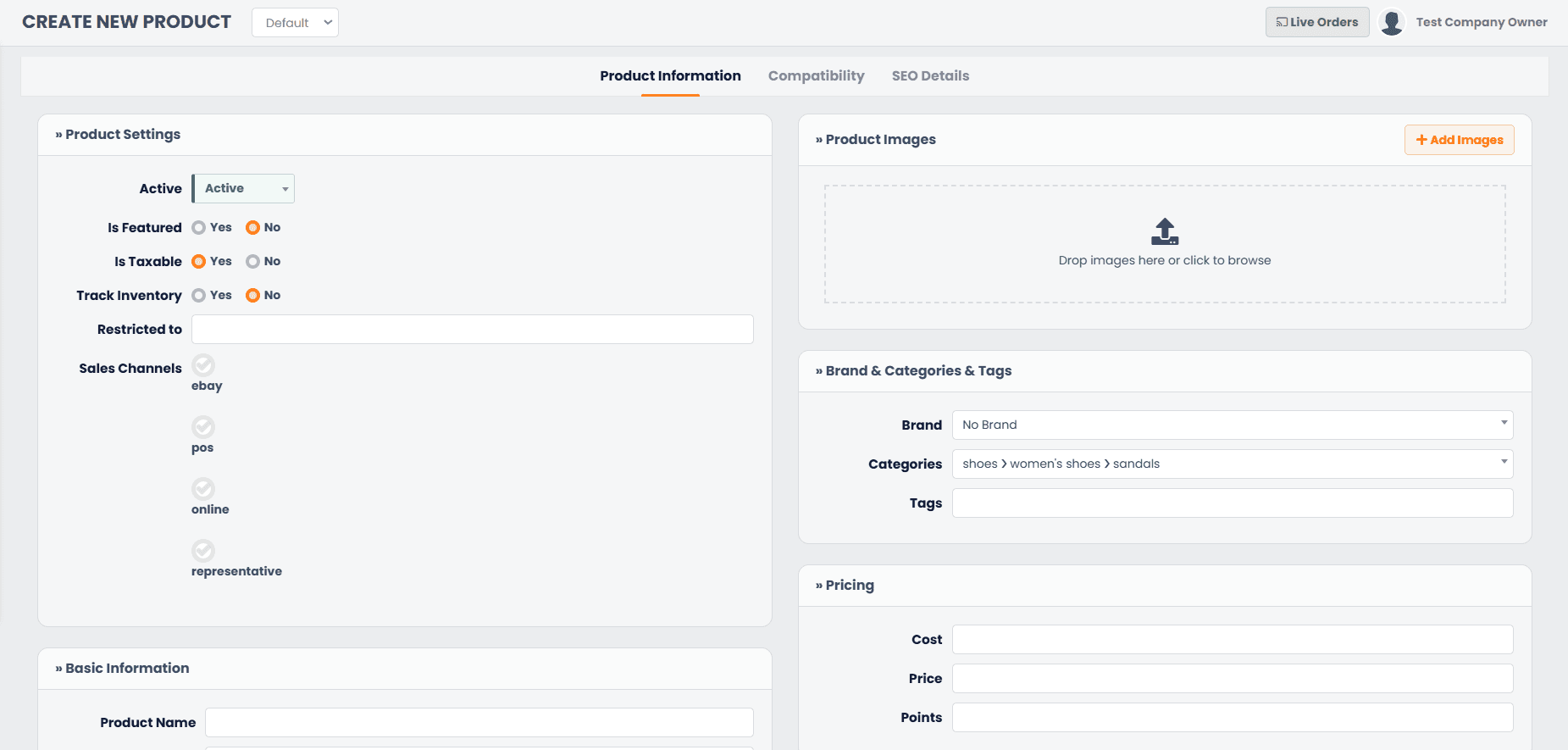Switch to the SEO Details tab
The image size is (1568, 750).
930,75
